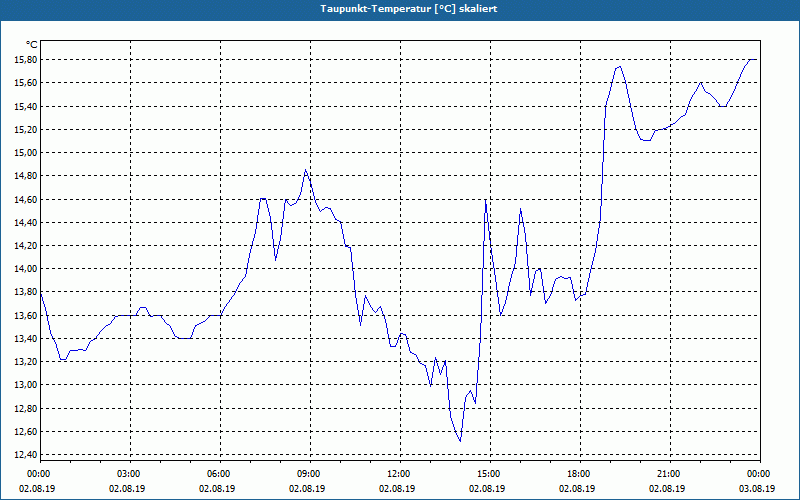
Task: Click the '03.08.19' date label
Action: pyautogui.click(x=757, y=488)
